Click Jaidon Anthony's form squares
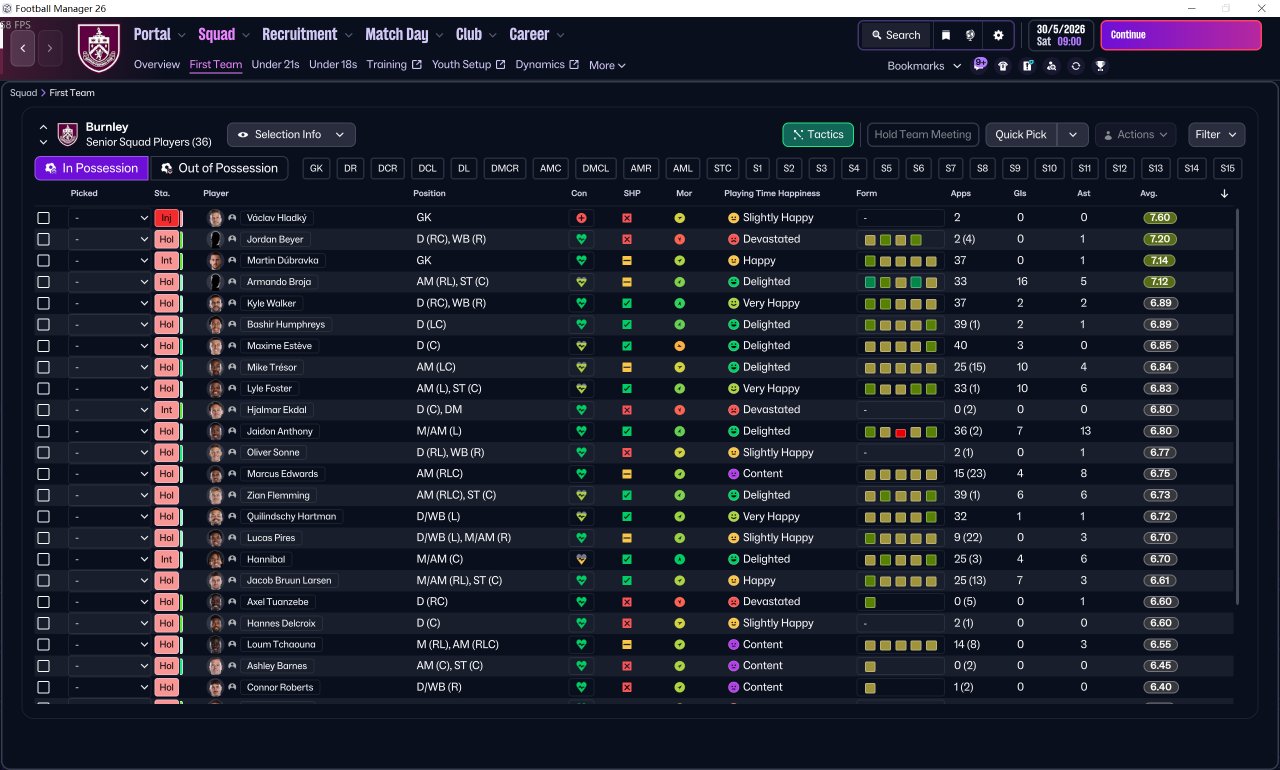 [x=900, y=431]
